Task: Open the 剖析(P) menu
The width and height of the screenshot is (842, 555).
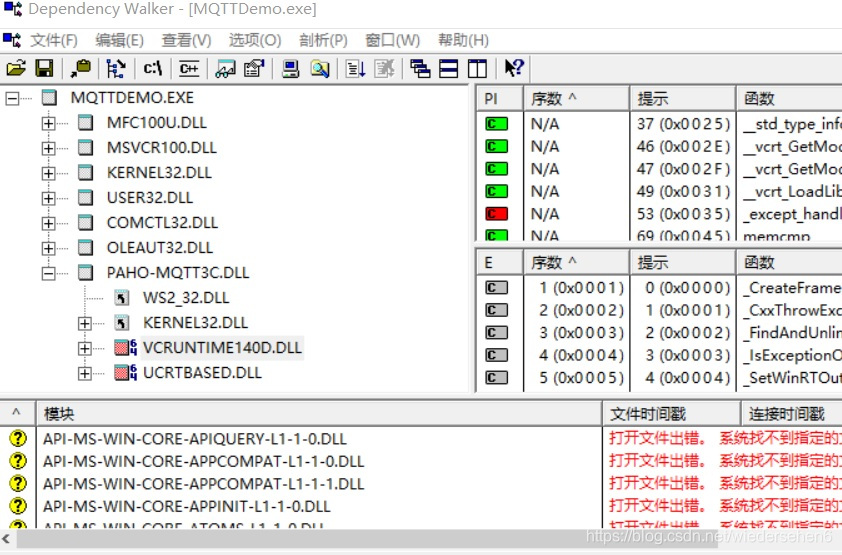Action: click(323, 40)
